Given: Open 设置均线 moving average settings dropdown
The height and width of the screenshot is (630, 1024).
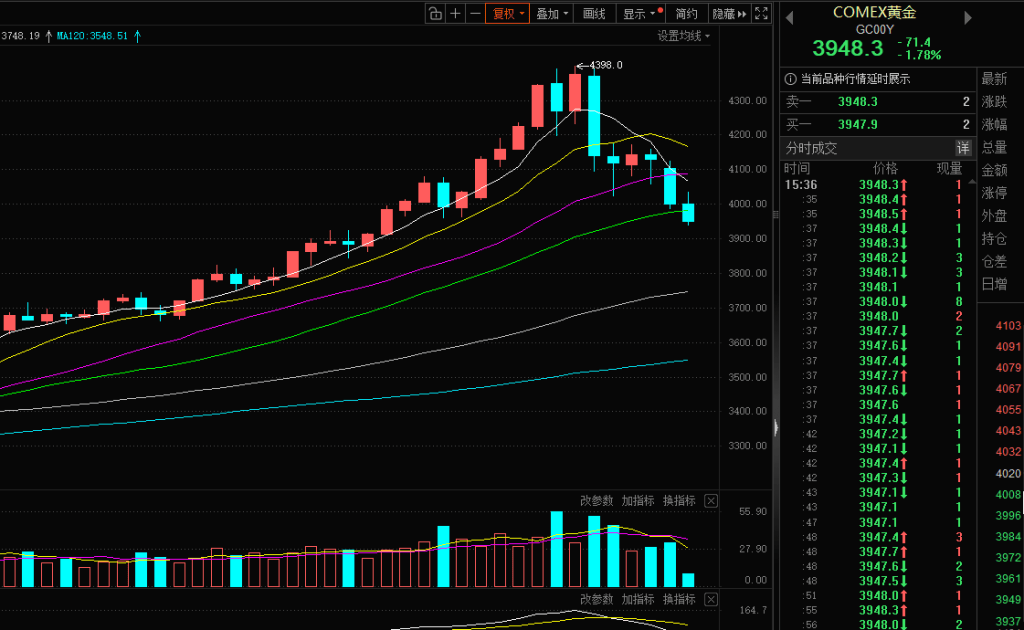Looking at the screenshot, I should point(684,36).
